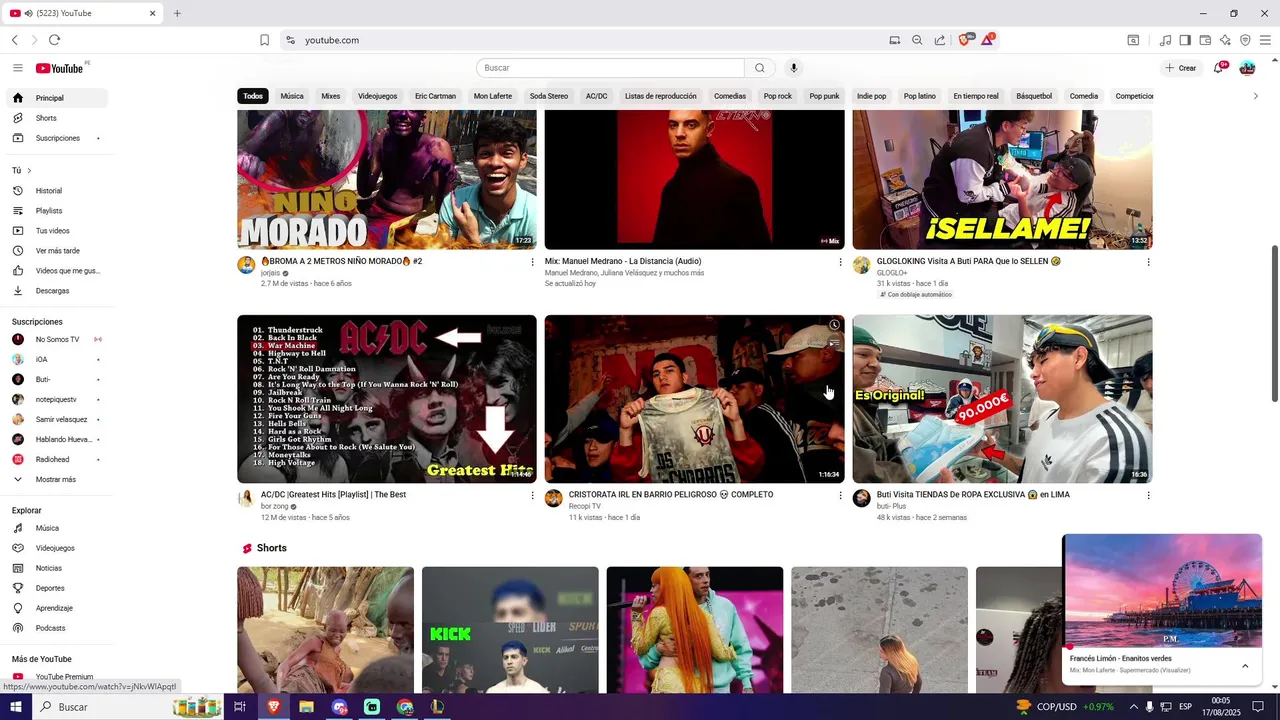Open Brave Rewards triangle icon
Image resolution: width=1280 pixels, height=720 pixels.
988,40
